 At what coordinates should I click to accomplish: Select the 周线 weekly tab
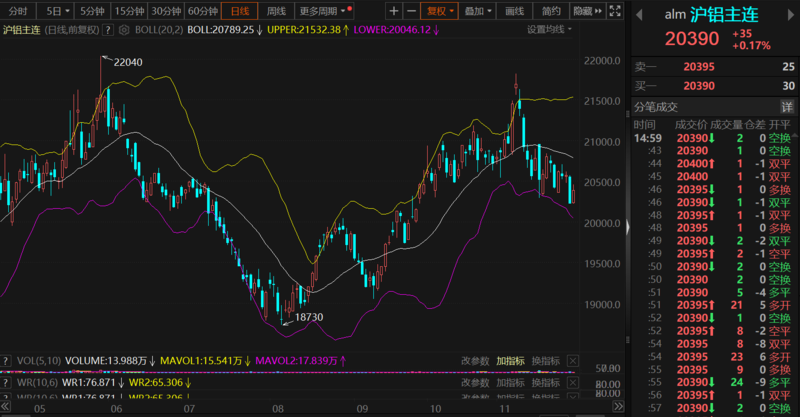pyautogui.click(x=276, y=11)
